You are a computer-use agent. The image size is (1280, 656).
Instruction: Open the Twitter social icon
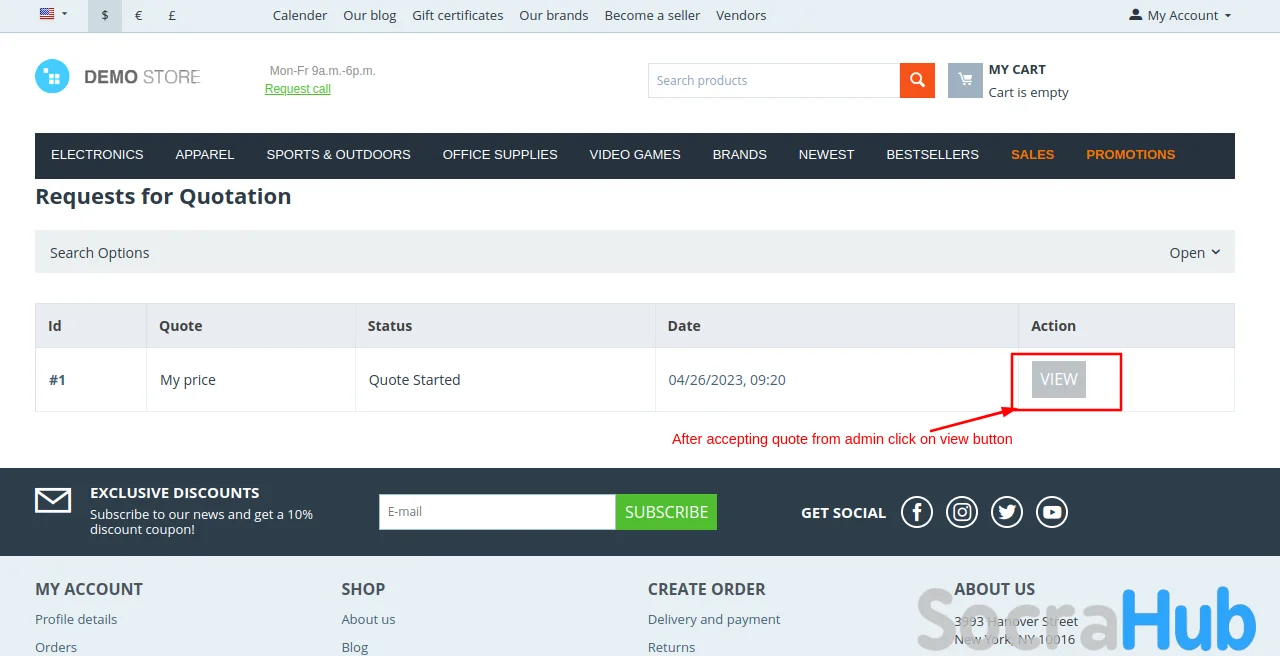[x=1007, y=512]
